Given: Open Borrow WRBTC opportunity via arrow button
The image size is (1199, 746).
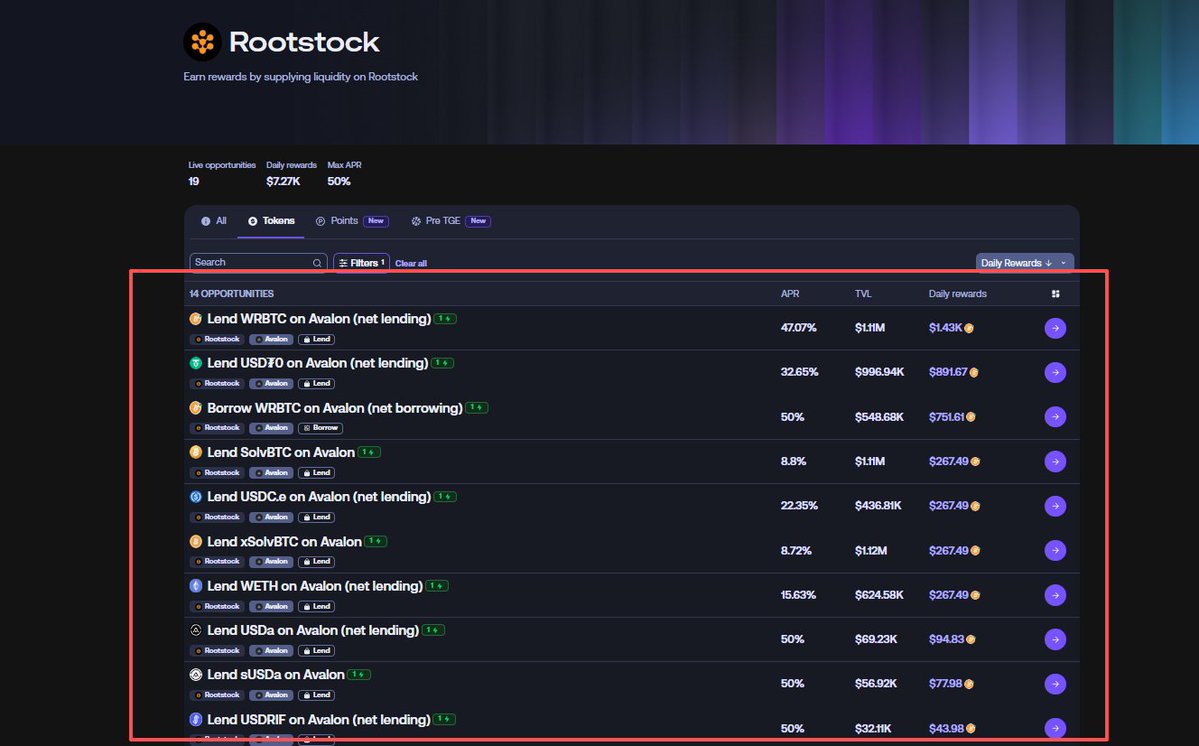Looking at the screenshot, I should click(x=1055, y=417).
